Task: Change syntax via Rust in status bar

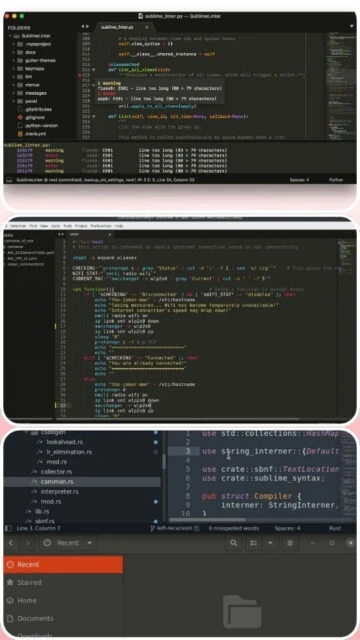Action: point(335,528)
